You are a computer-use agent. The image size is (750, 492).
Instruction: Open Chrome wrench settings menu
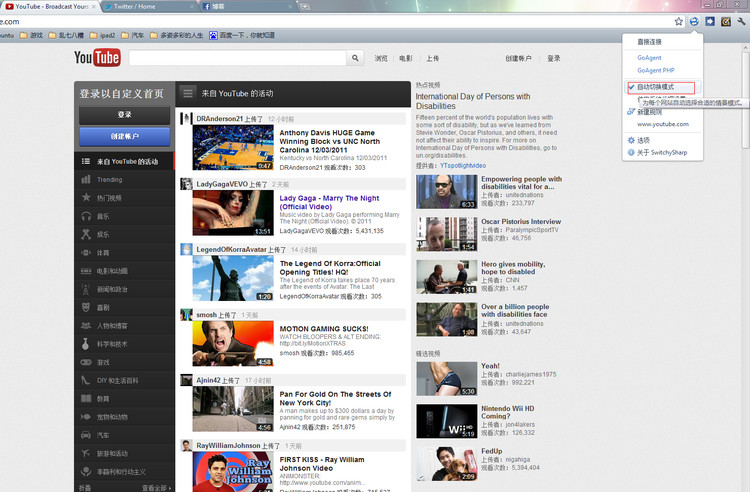(x=741, y=22)
